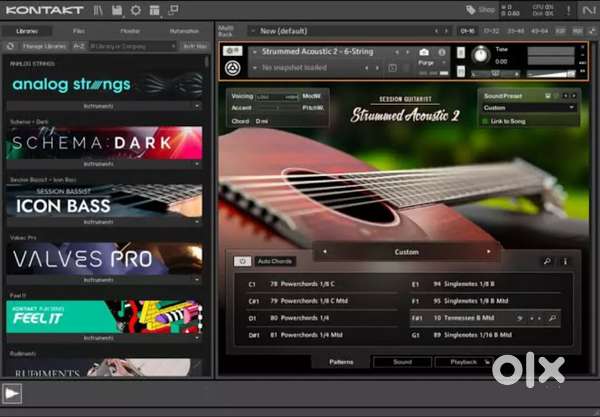600x417 pixels.
Task: Go to next pattern song arrow
Action: [489, 251]
